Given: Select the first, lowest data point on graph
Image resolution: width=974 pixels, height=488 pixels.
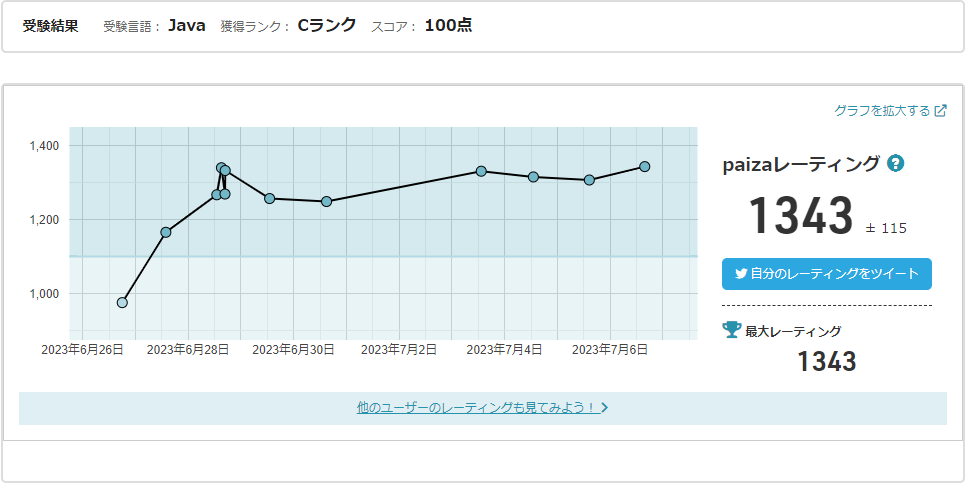Looking at the screenshot, I should click(122, 302).
